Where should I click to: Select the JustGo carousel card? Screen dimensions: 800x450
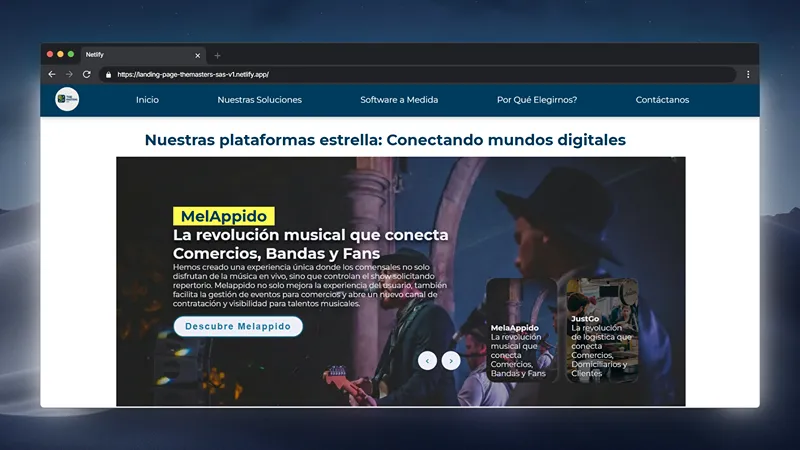pyautogui.click(x=602, y=330)
